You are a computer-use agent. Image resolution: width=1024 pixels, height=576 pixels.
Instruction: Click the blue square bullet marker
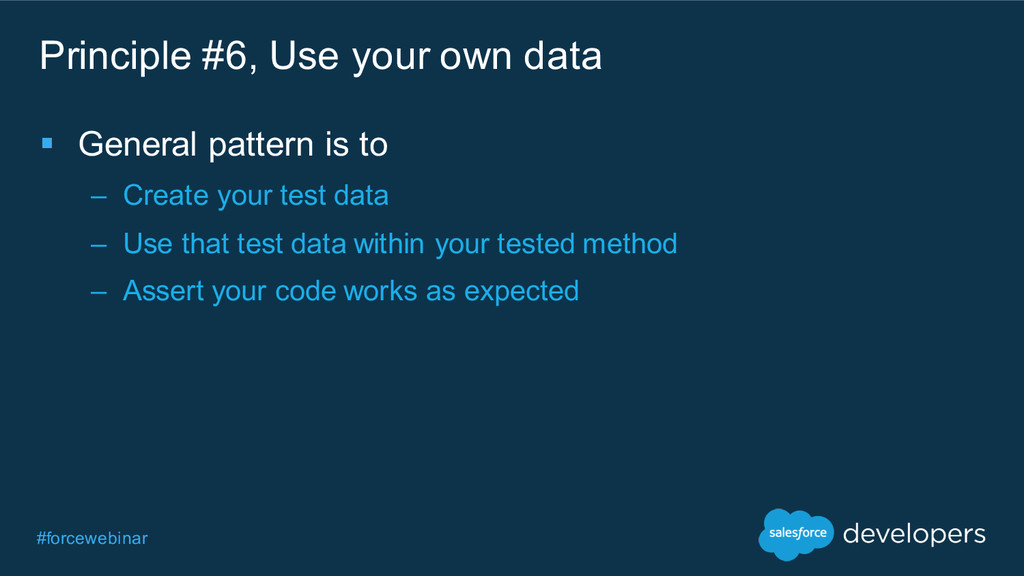point(47,143)
